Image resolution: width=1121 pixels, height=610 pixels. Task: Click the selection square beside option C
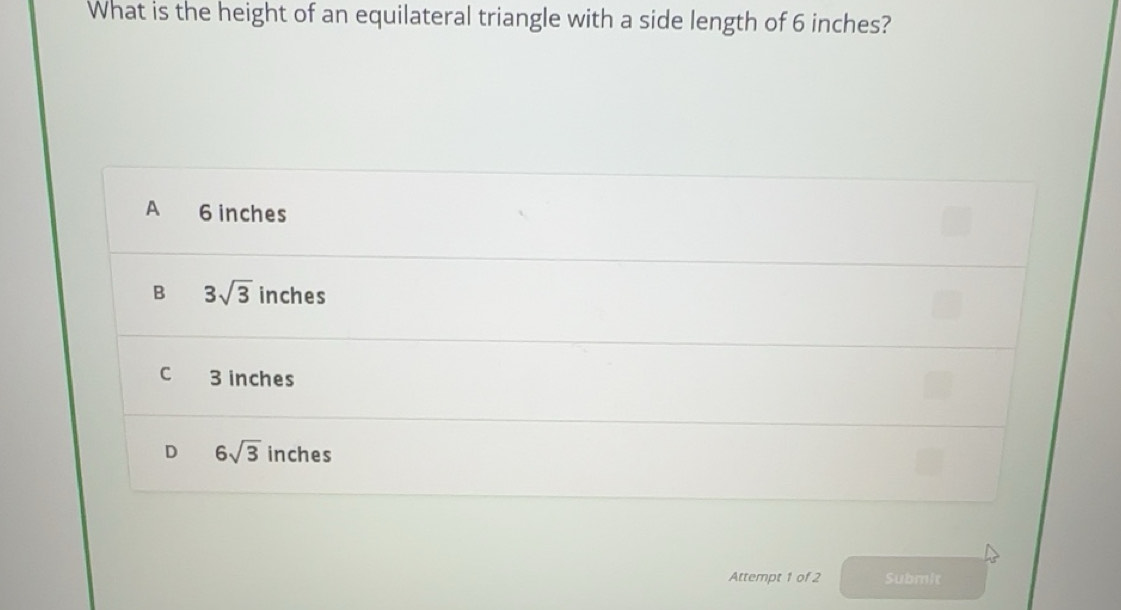pyautogui.click(x=936, y=385)
